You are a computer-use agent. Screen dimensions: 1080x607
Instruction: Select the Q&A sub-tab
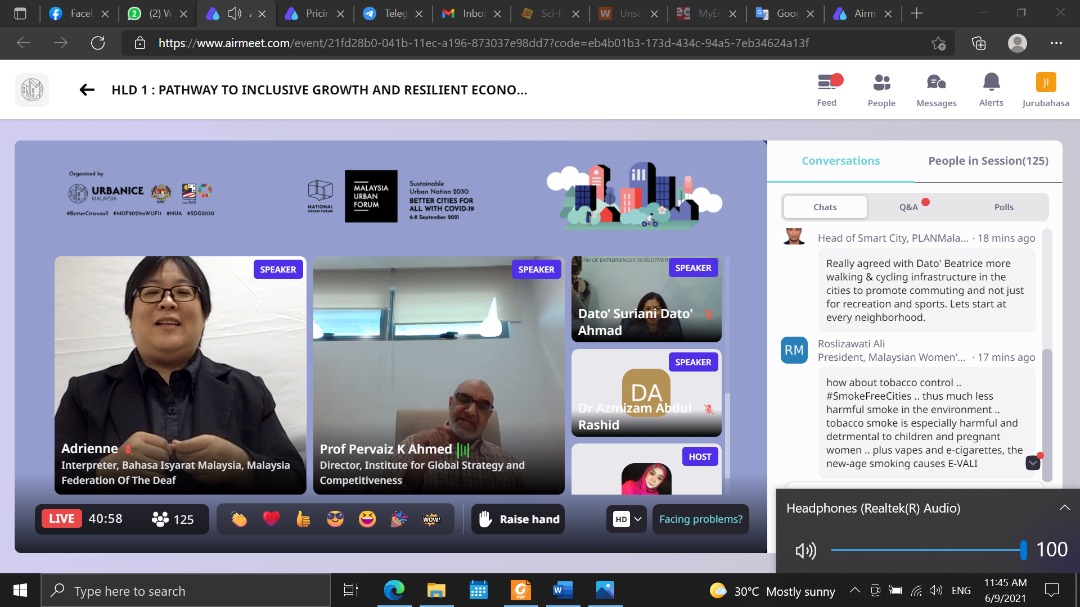click(908, 207)
